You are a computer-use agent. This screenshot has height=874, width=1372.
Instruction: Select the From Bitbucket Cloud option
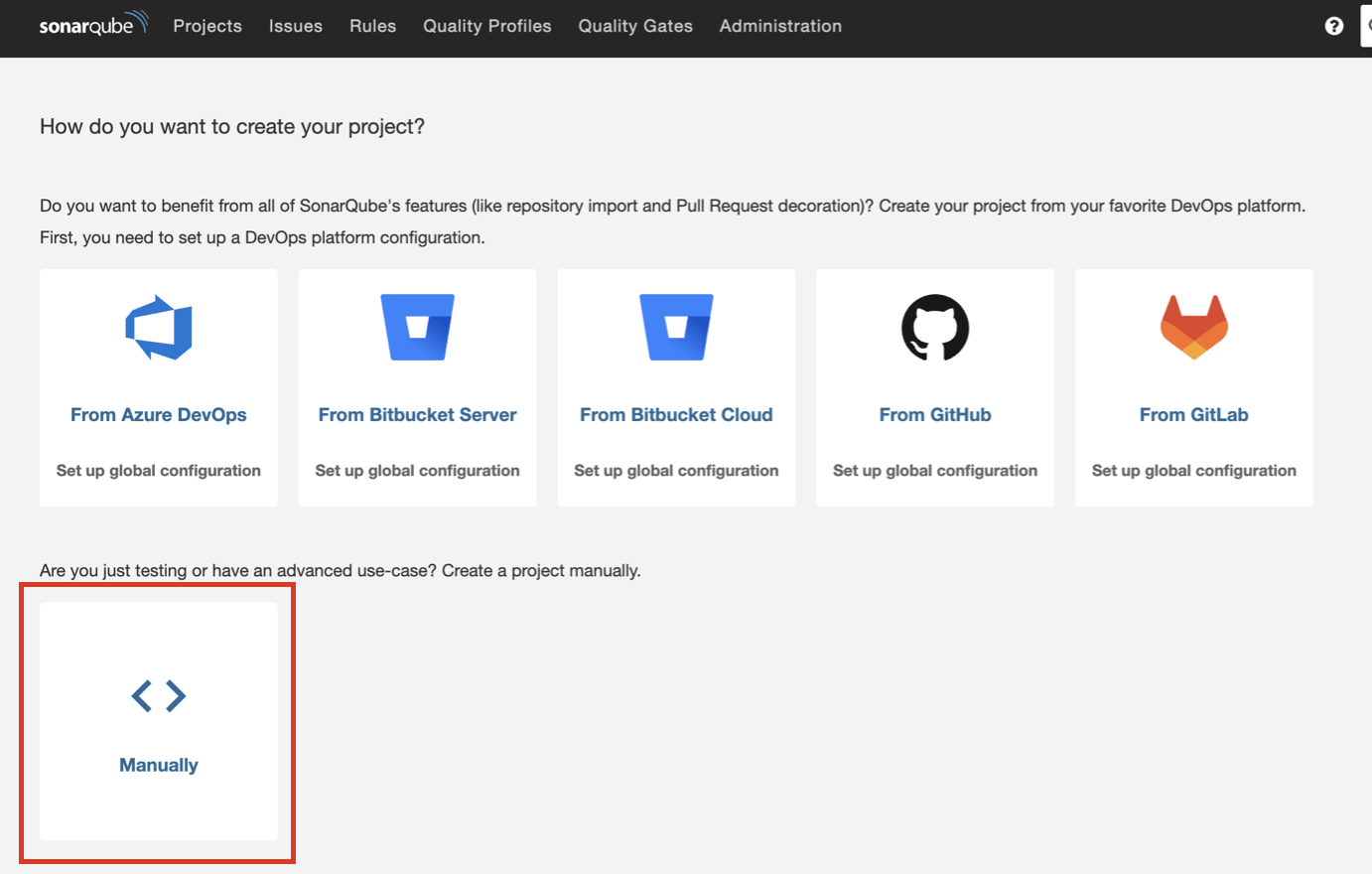click(x=676, y=414)
